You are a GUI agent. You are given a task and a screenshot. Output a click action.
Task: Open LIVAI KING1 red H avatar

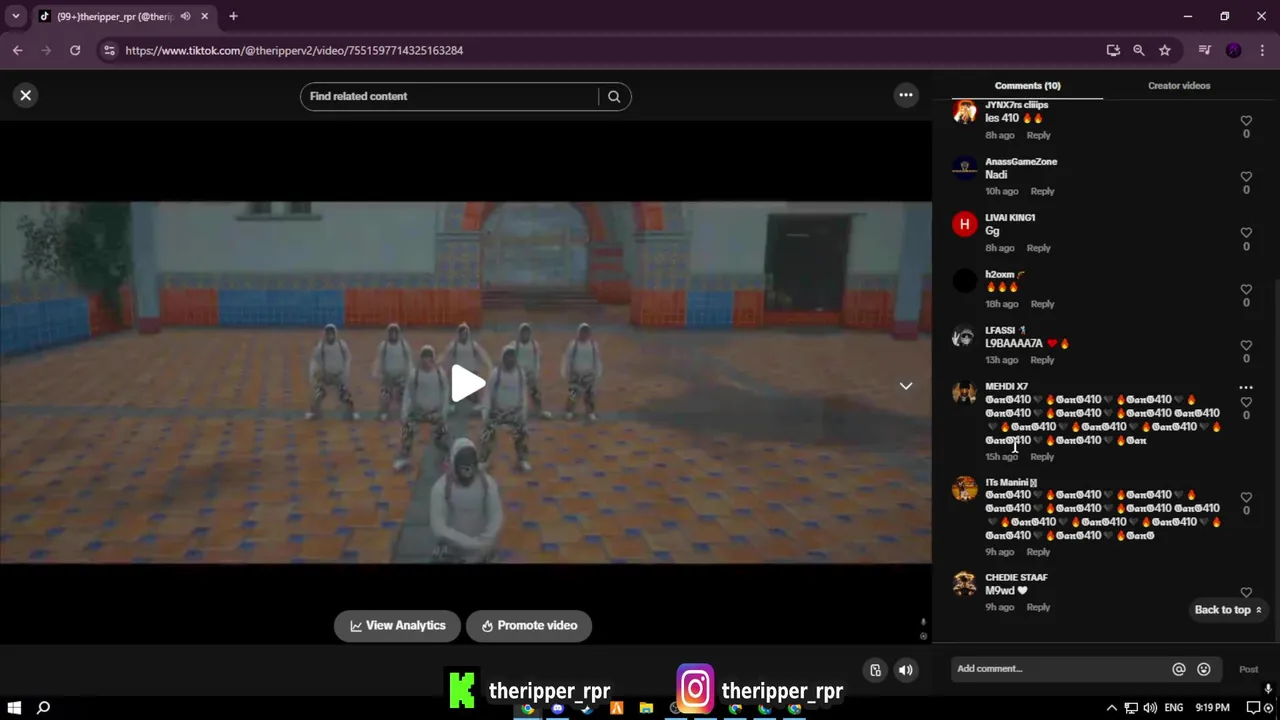click(x=964, y=224)
